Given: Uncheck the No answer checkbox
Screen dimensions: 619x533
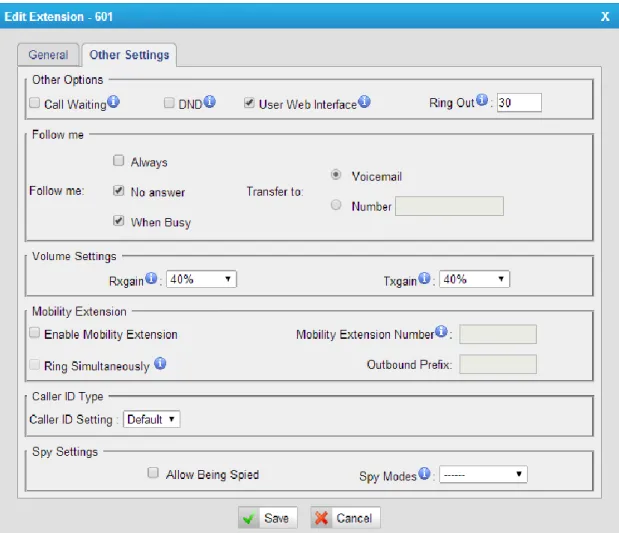Looking at the screenshot, I should click(118, 191).
